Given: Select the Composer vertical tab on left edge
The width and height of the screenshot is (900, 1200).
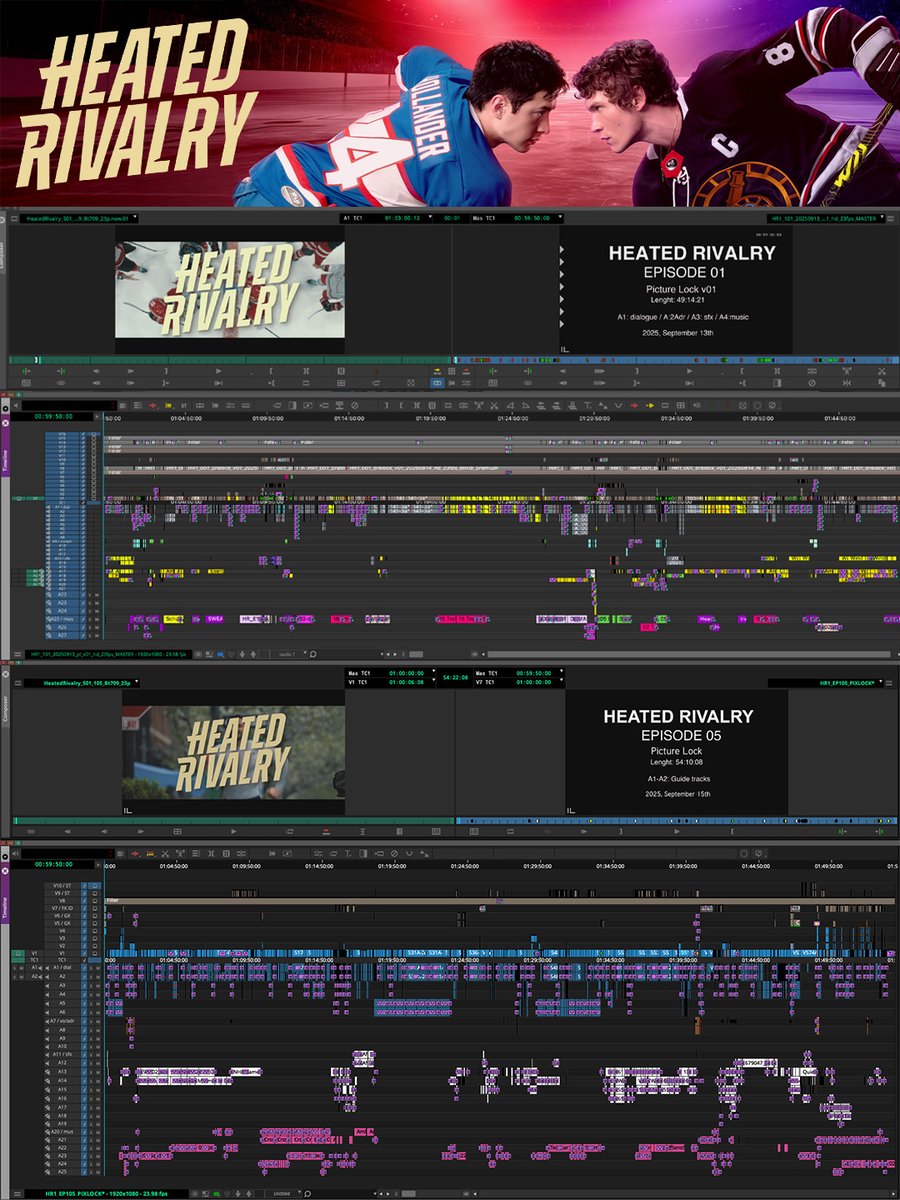Looking at the screenshot, I should [x=4, y=250].
